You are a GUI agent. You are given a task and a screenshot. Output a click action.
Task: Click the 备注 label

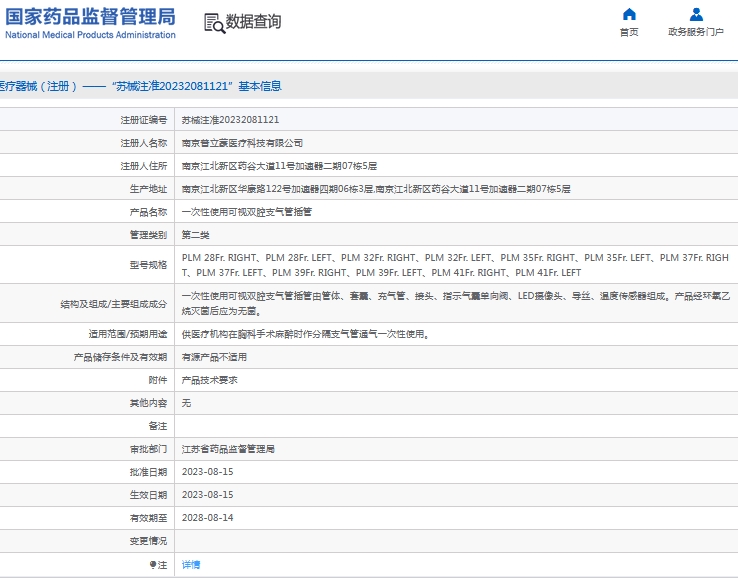[158, 426]
